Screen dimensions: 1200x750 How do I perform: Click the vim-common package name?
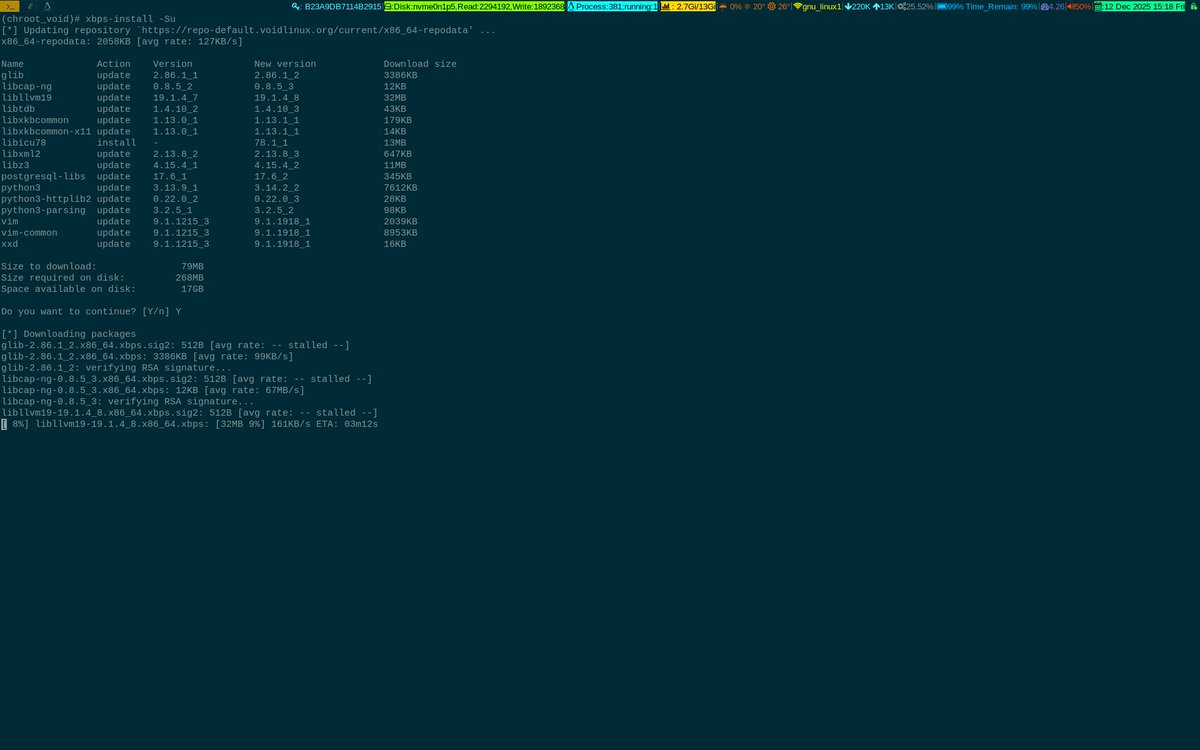click(x=29, y=233)
